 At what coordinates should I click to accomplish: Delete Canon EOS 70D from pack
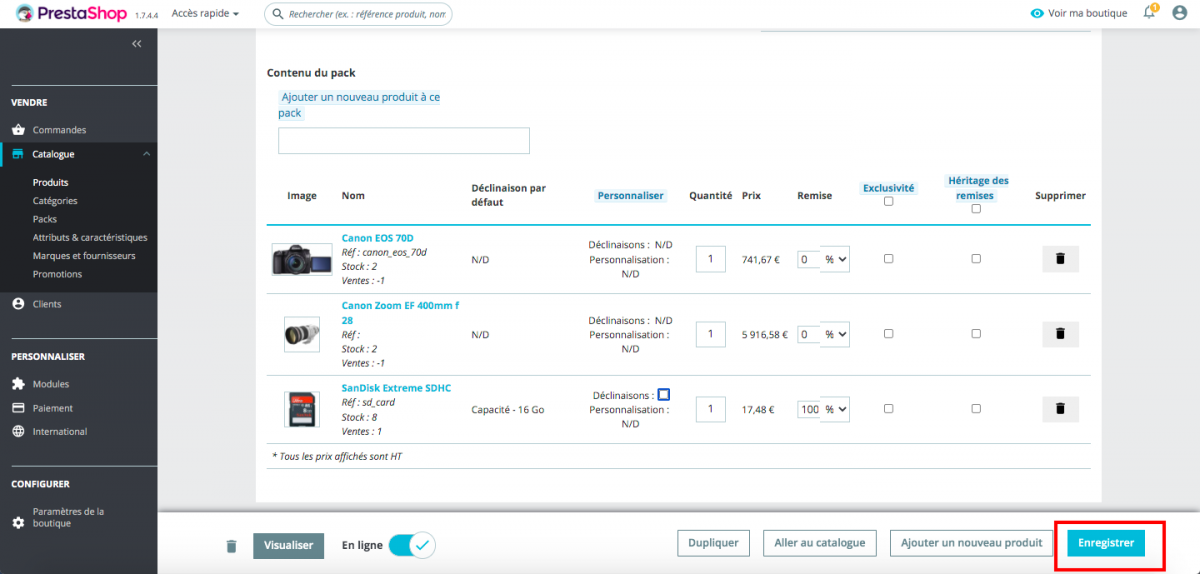1061,259
